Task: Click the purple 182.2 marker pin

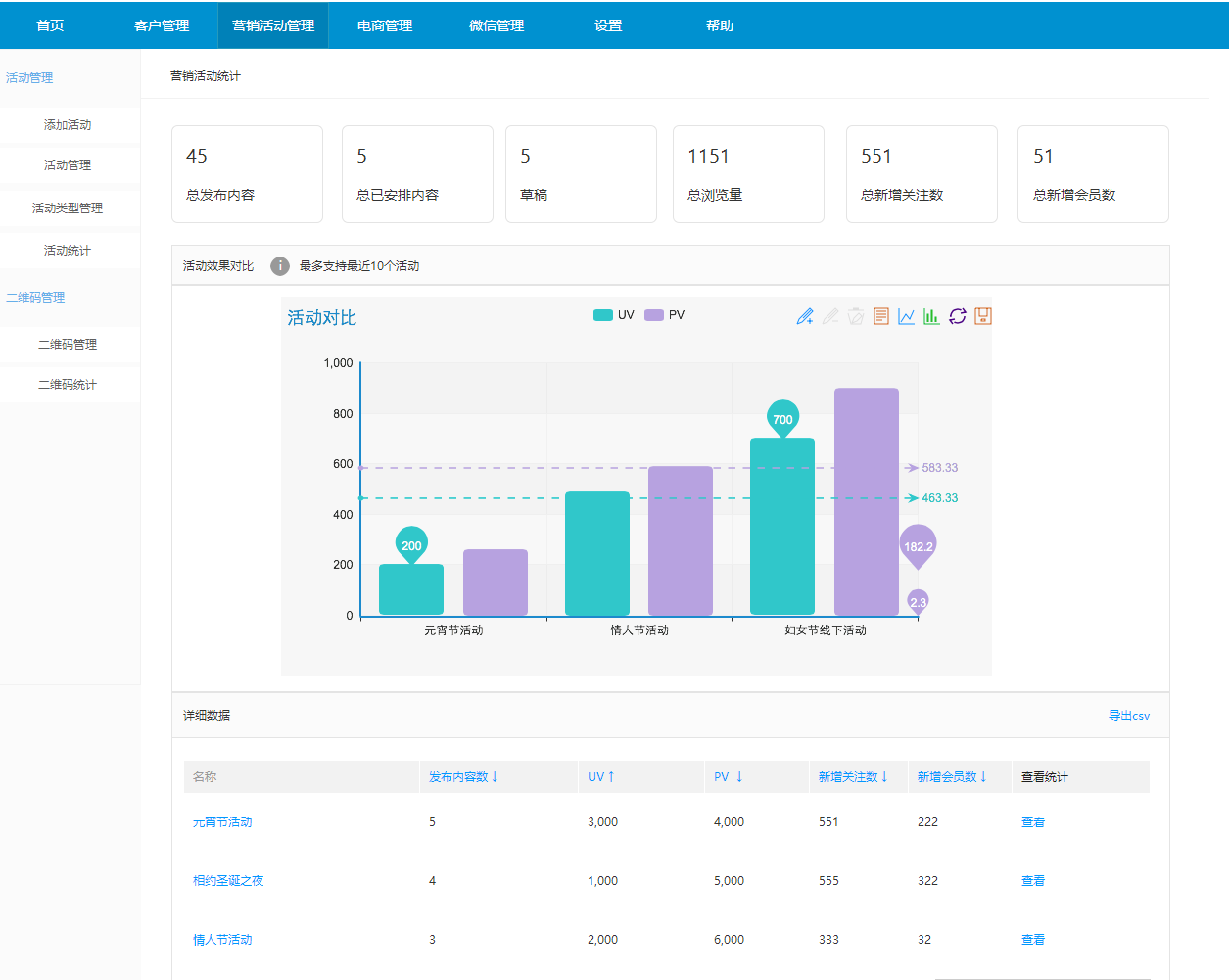Action: pos(919,546)
